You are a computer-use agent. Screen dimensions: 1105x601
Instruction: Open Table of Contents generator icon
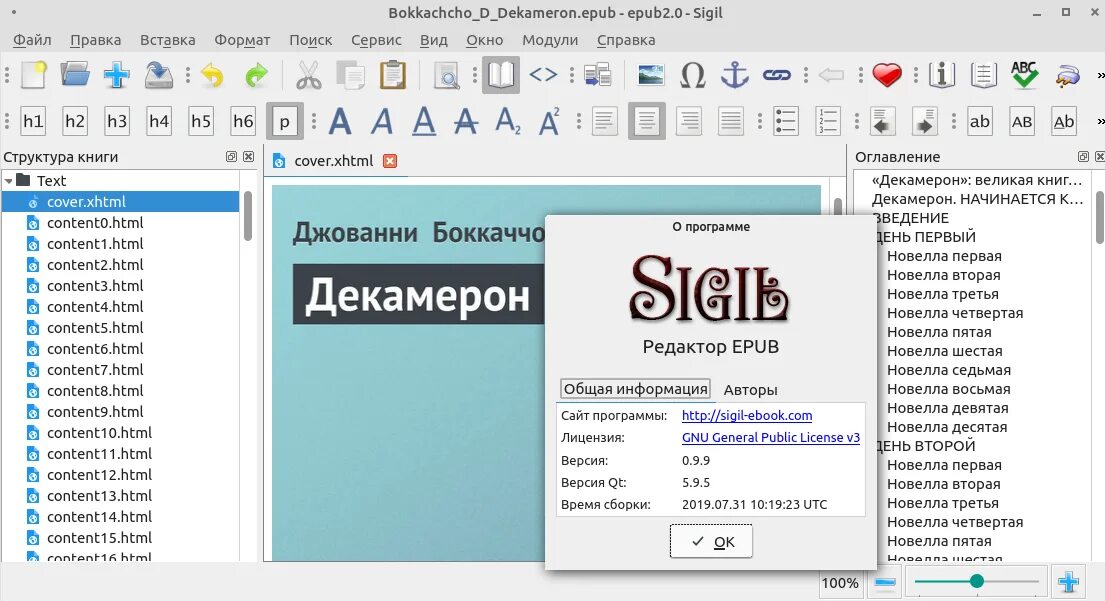coord(983,75)
